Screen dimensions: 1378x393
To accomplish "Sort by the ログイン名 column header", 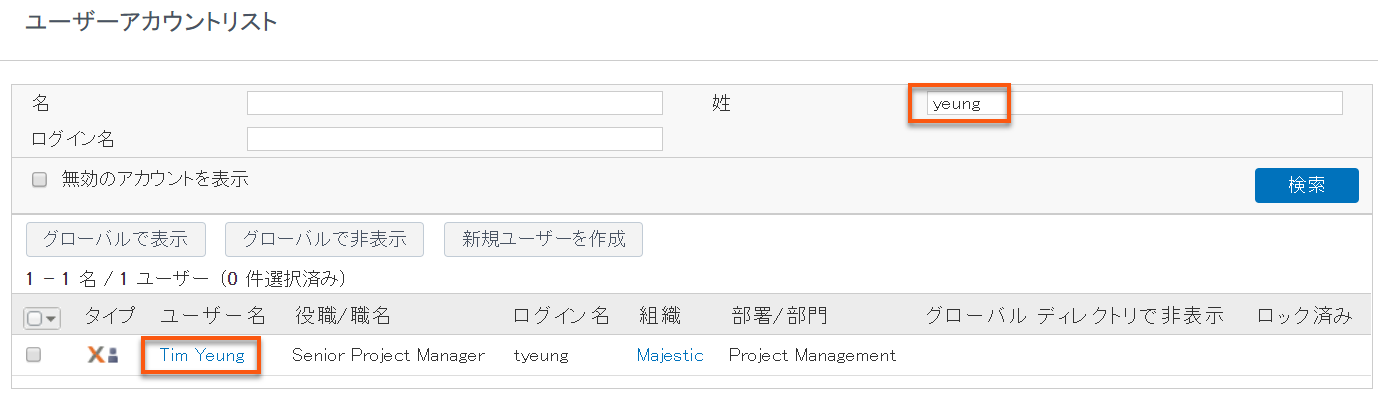I will [x=561, y=317].
